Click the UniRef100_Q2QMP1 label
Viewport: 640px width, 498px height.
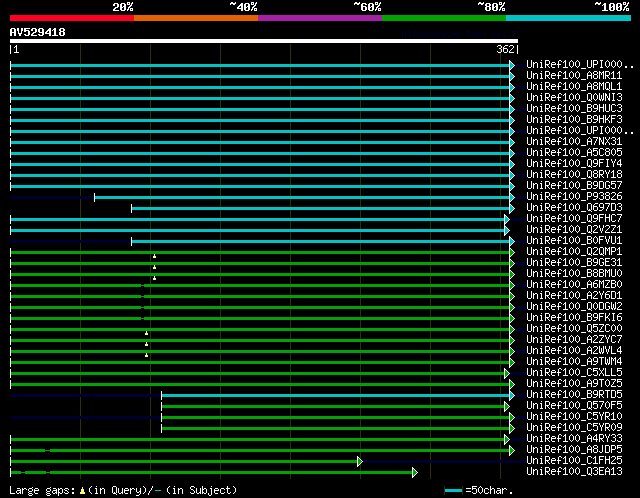(574, 252)
